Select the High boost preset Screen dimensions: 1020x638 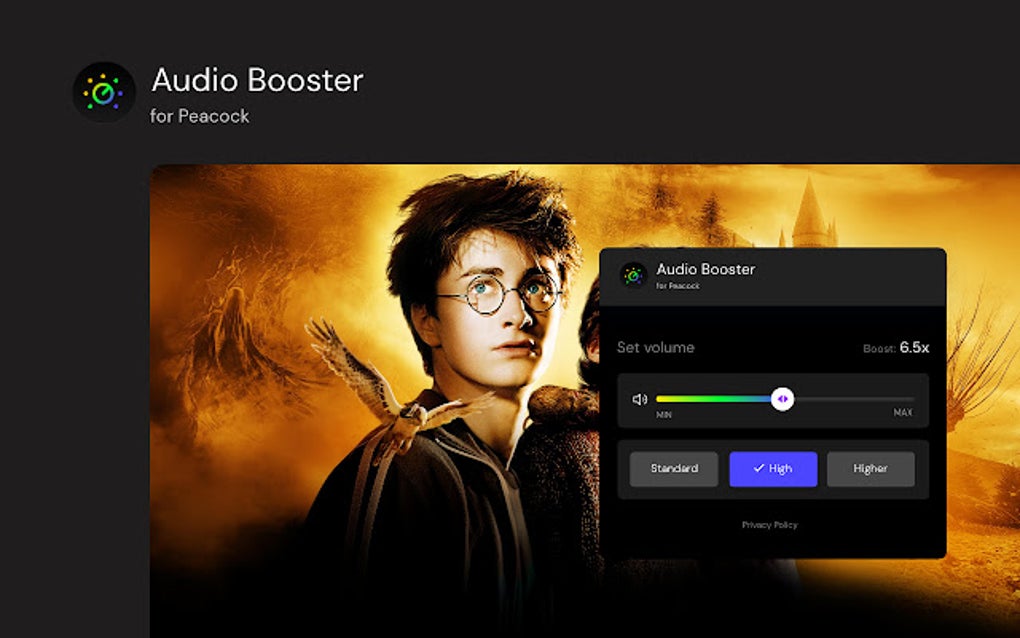(773, 469)
